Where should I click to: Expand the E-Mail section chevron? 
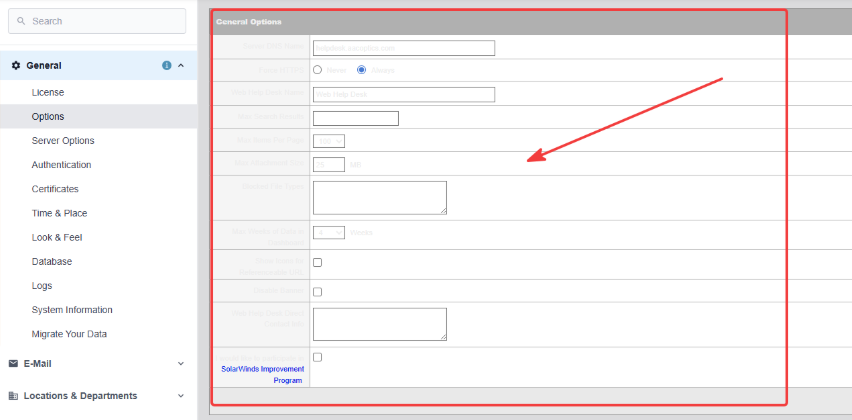(x=181, y=363)
